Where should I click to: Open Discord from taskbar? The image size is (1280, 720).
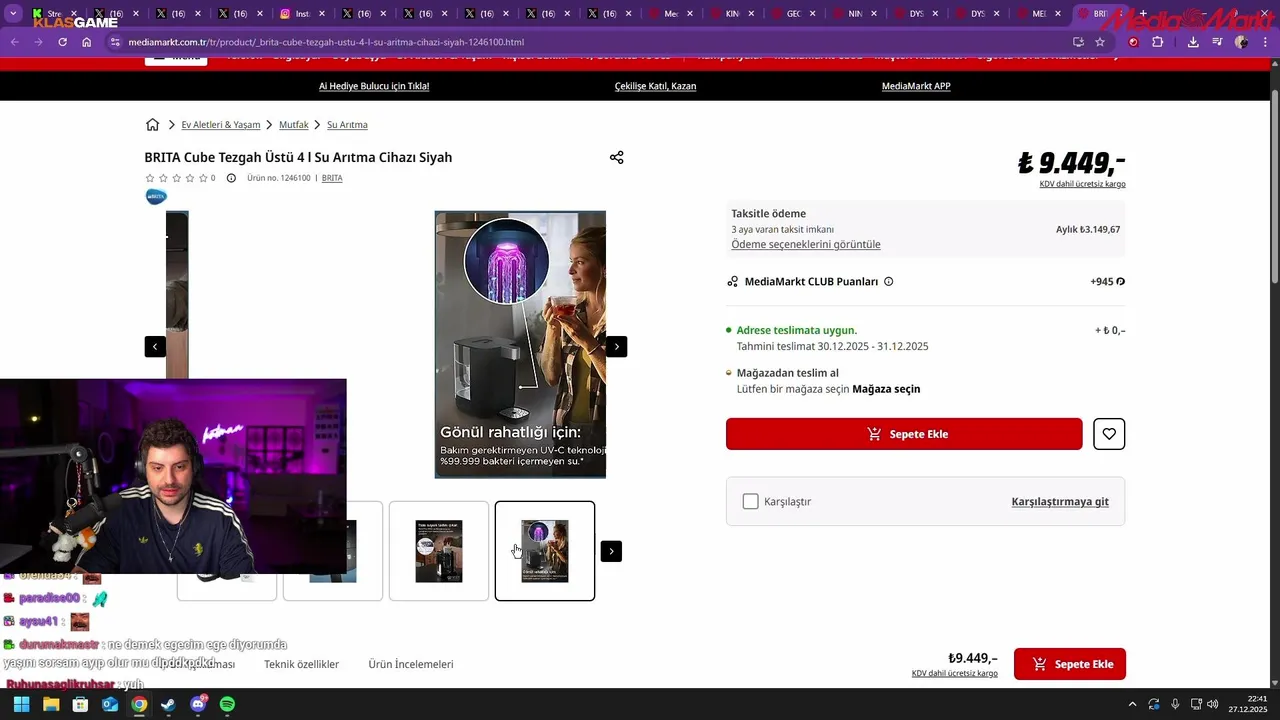click(x=198, y=704)
